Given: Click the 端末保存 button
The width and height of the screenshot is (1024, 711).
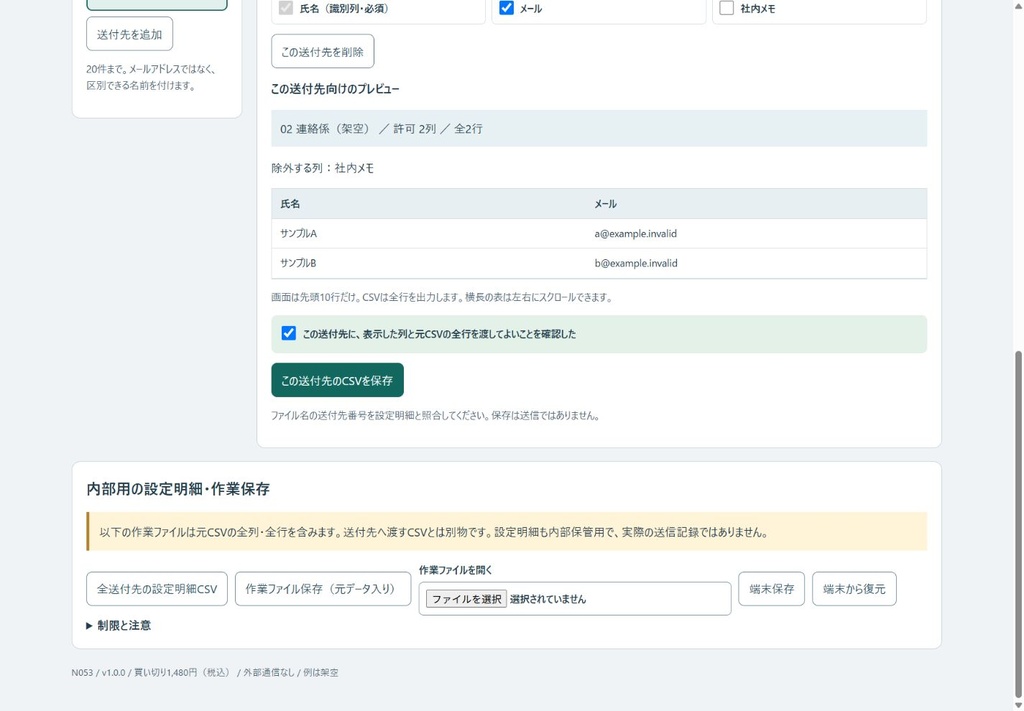Looking at the screenshot, I should 771,589.
